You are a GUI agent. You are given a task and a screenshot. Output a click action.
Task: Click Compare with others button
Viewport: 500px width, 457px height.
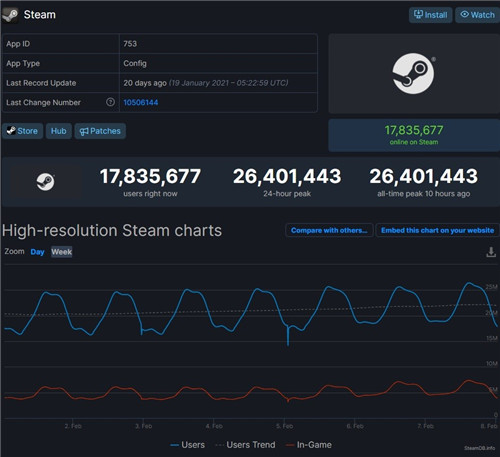(329, 230)
